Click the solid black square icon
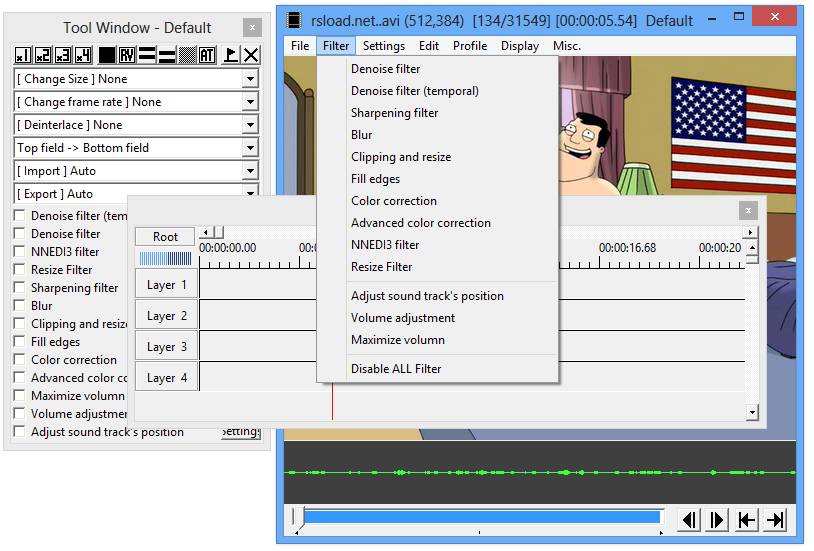This screenshot has width=814, height=551. coord(107,55)
